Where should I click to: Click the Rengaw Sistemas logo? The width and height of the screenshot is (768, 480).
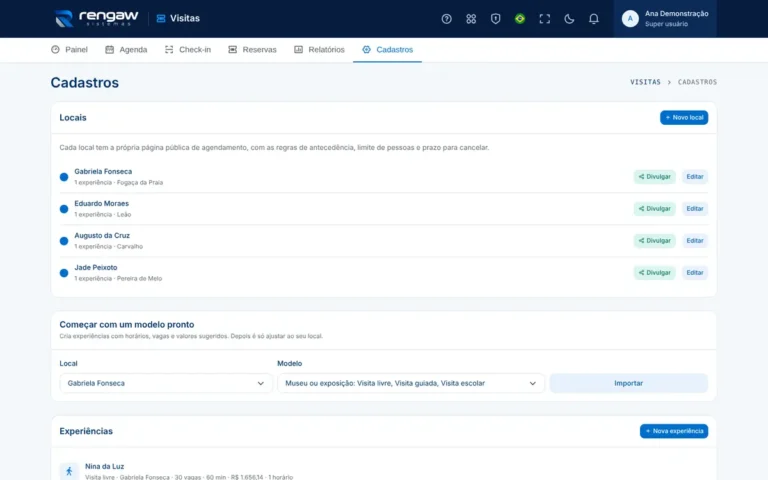(97, 19)
